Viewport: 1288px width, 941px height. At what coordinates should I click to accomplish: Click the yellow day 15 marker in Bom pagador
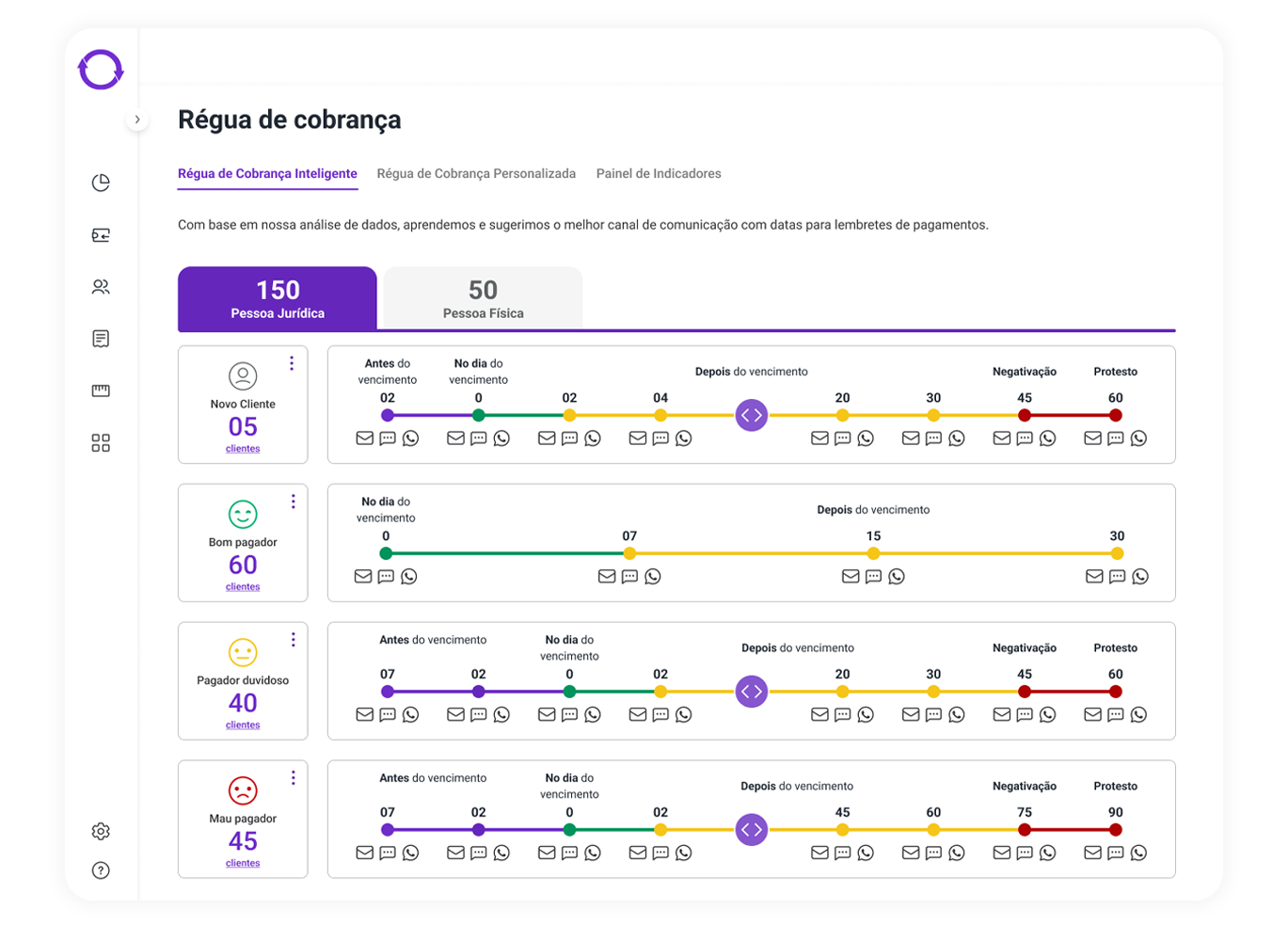click(x=873, y=553)
